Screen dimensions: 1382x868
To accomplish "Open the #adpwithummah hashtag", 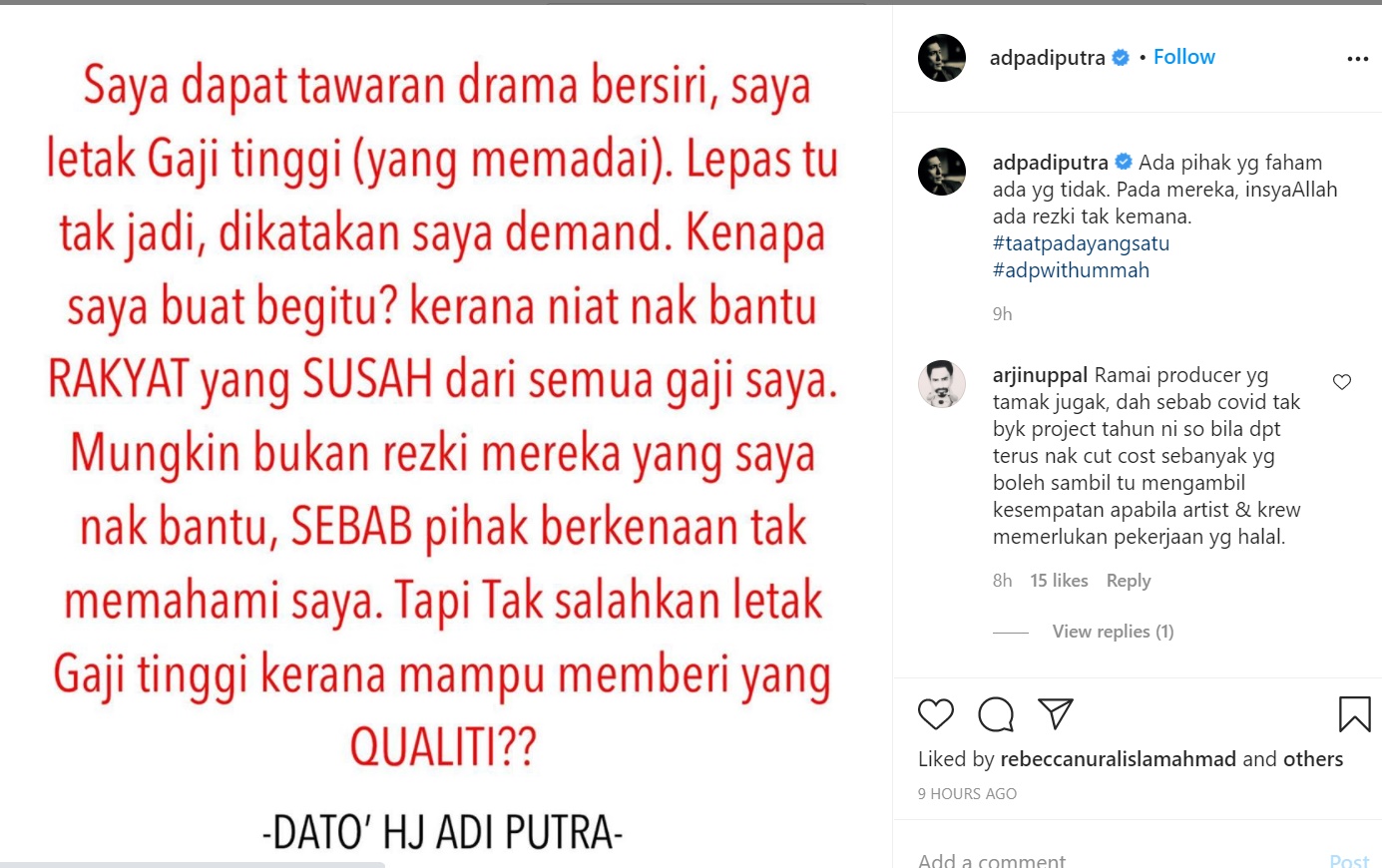I will click(1071, 270).
